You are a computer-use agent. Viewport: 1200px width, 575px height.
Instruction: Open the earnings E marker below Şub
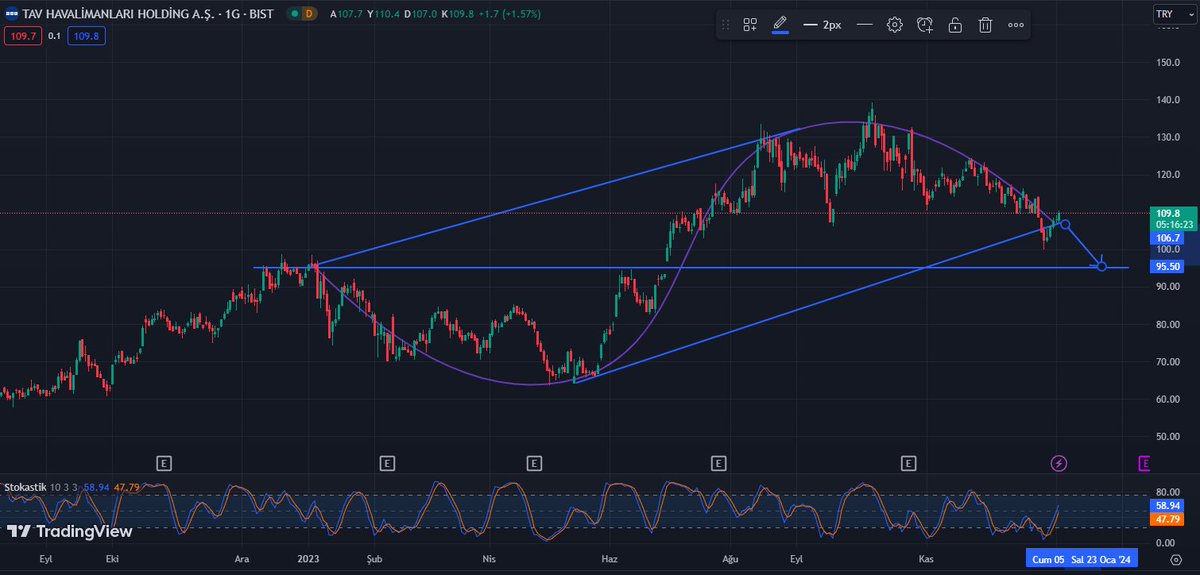pos(386,463)
